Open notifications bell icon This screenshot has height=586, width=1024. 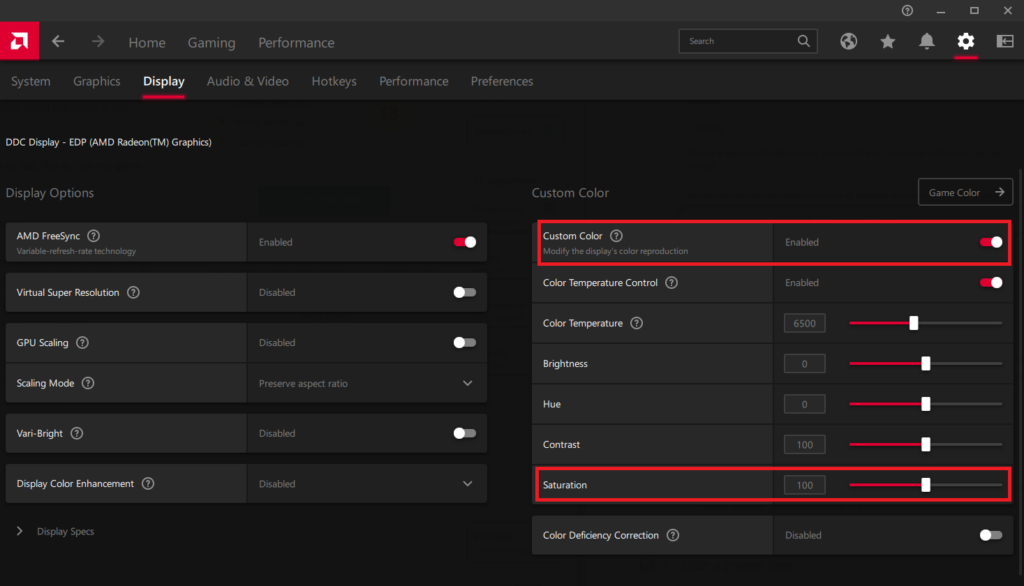click(x=927, y=41)
